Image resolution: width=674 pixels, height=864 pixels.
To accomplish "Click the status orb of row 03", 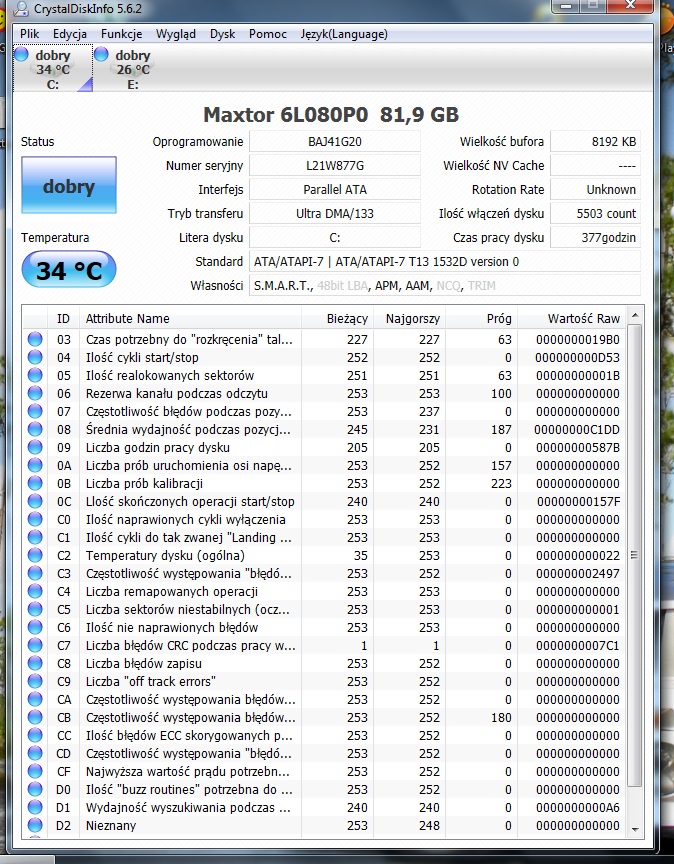I will (x=35, y=339).
